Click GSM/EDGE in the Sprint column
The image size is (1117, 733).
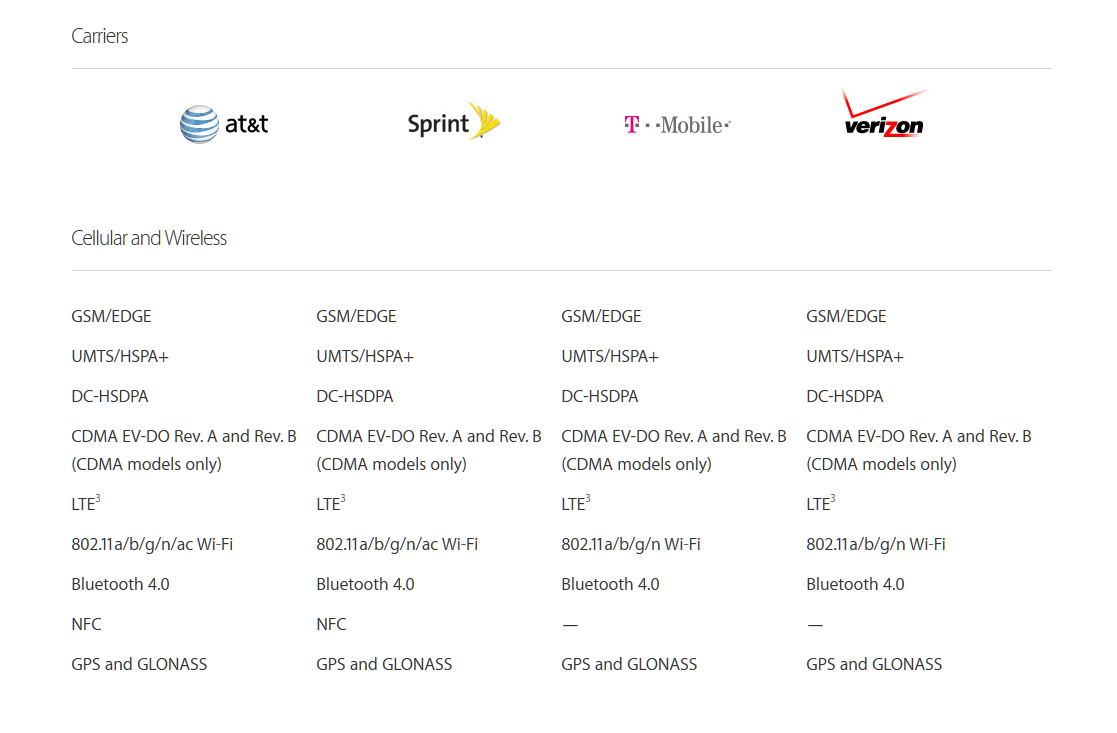pyautogui.click(x=356, y=316)
